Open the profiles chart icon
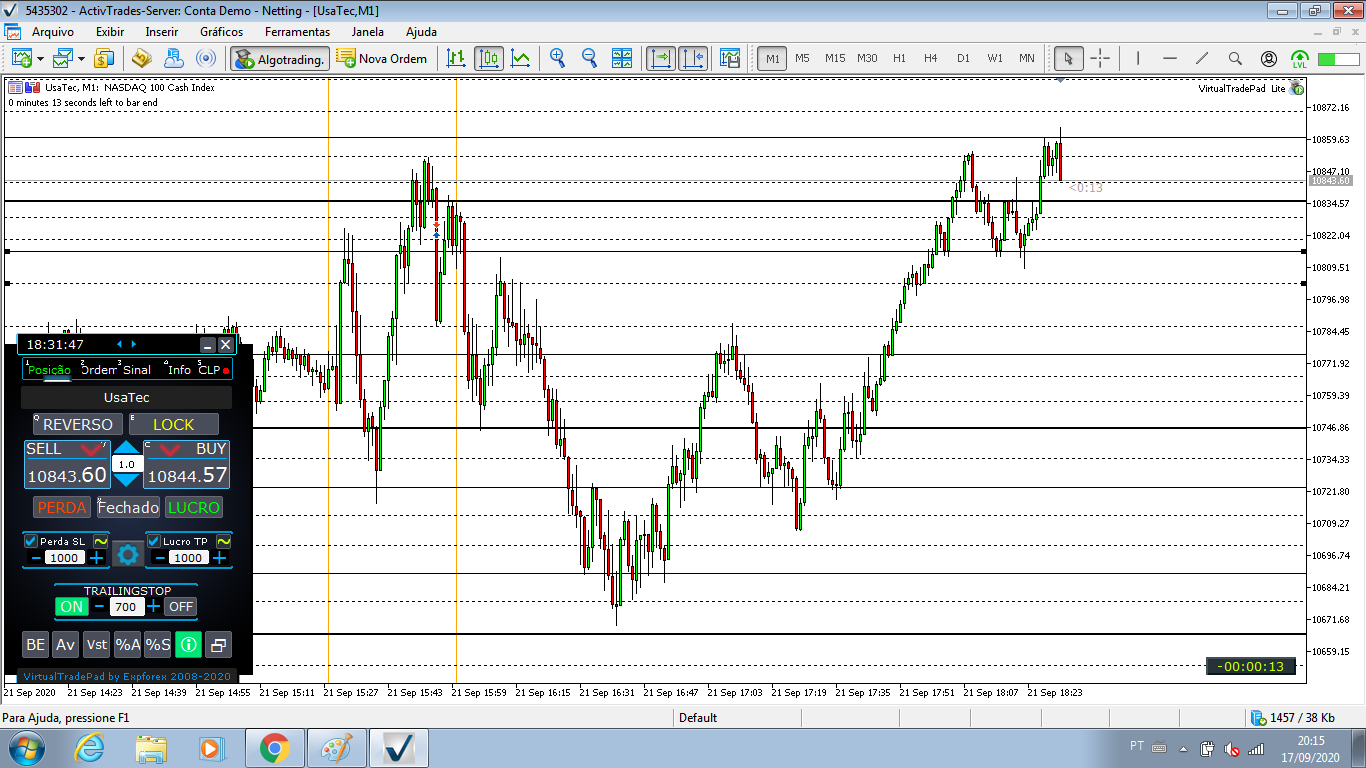The image size is (1366, 768). [x=64, y=58]
